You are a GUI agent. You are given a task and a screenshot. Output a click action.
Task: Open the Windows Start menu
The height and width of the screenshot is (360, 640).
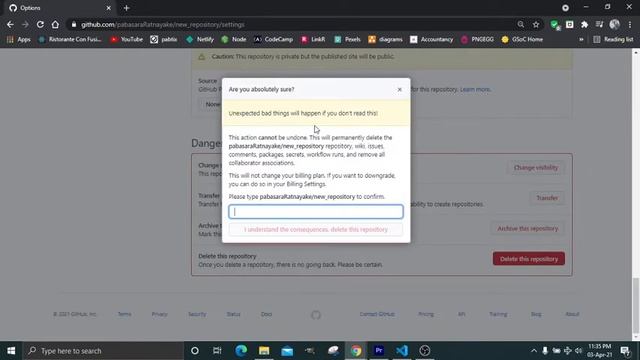(x=11, y=351)
